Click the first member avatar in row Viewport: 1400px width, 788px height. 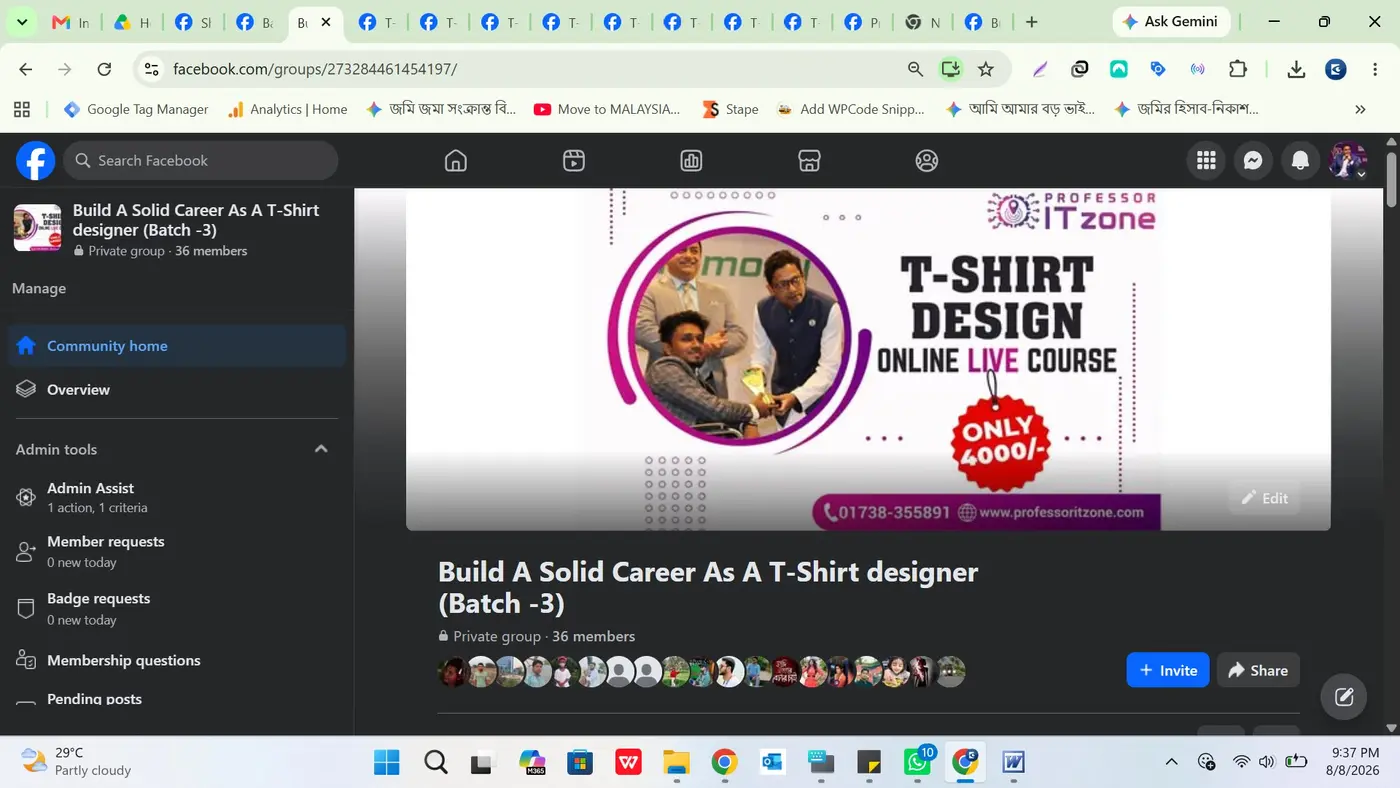(453, 672)
